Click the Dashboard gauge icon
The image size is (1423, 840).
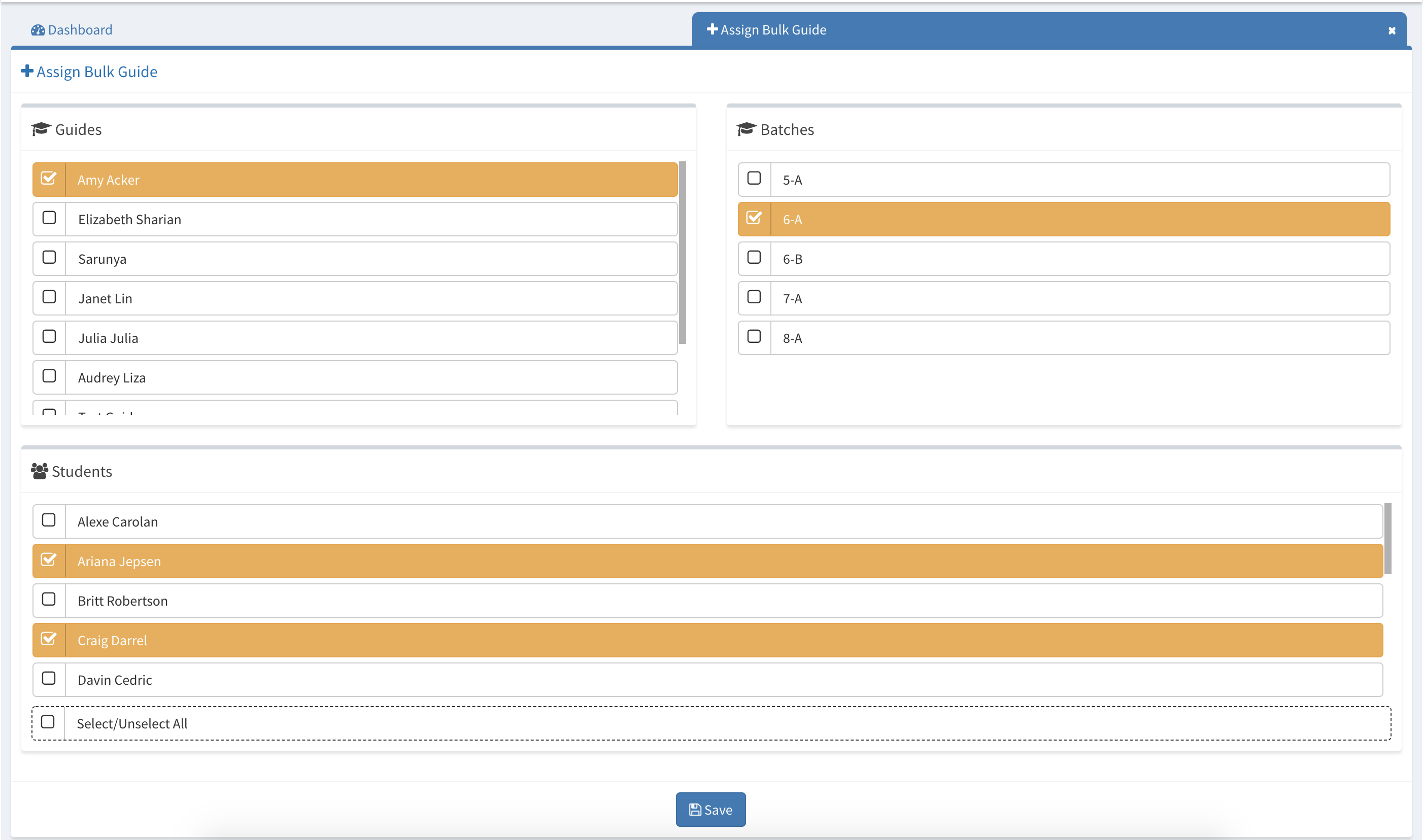pyautogui.click(x=38, y=30)
